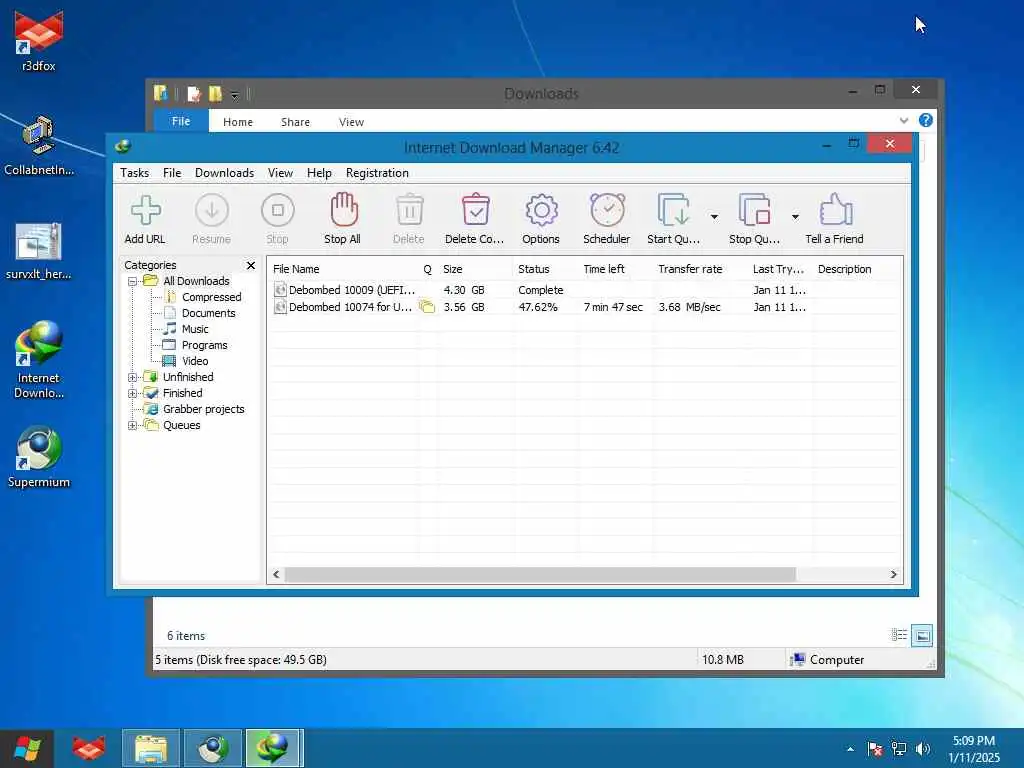Expand the Queues category
Image resolution: width=1024 pixels, height=768 pixels.
point(133,425)
